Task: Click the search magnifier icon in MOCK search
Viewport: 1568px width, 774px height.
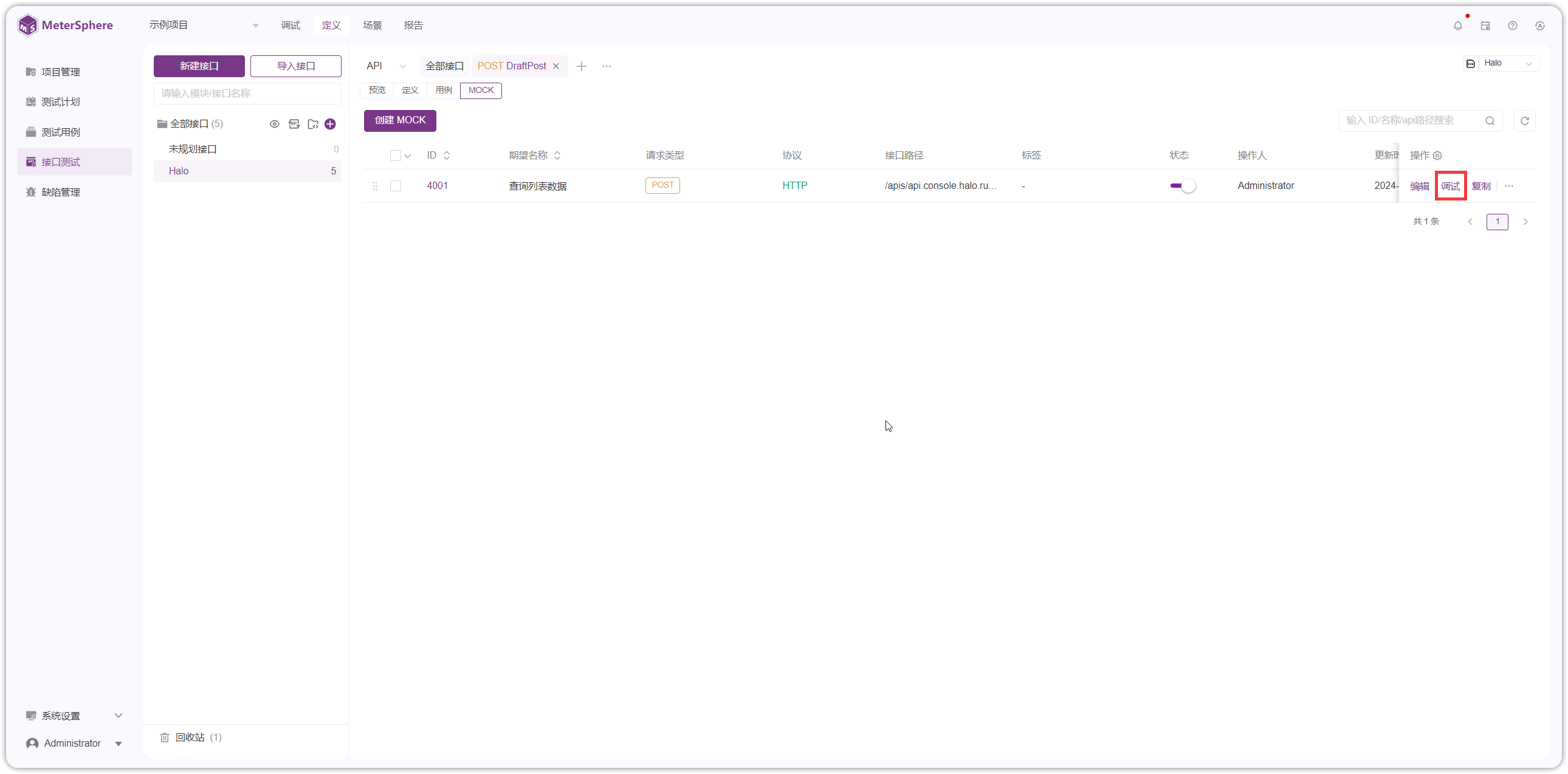Action: pos(1490,120)
